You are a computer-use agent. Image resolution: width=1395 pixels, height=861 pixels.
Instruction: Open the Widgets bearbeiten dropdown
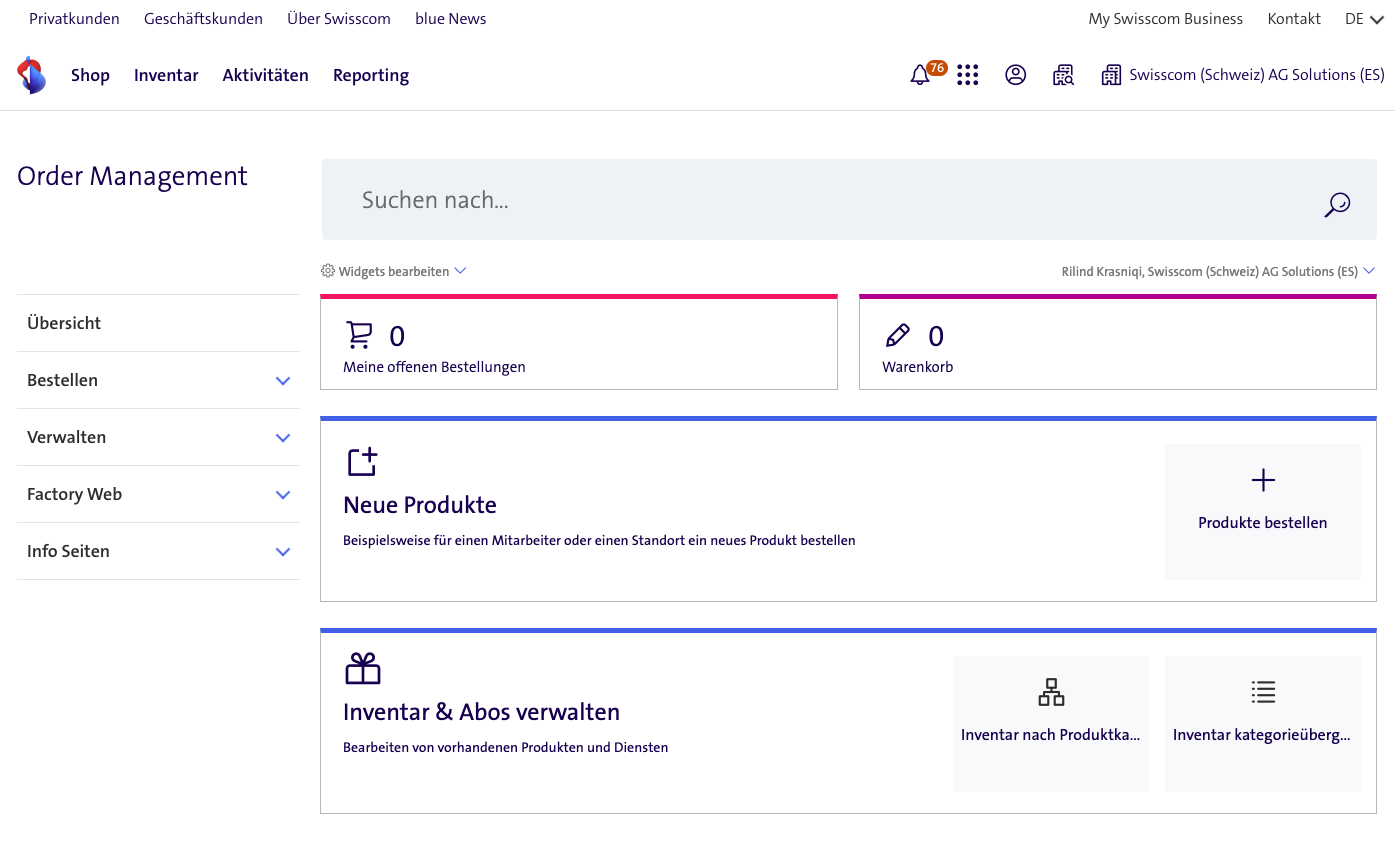(x=394, y=271)
